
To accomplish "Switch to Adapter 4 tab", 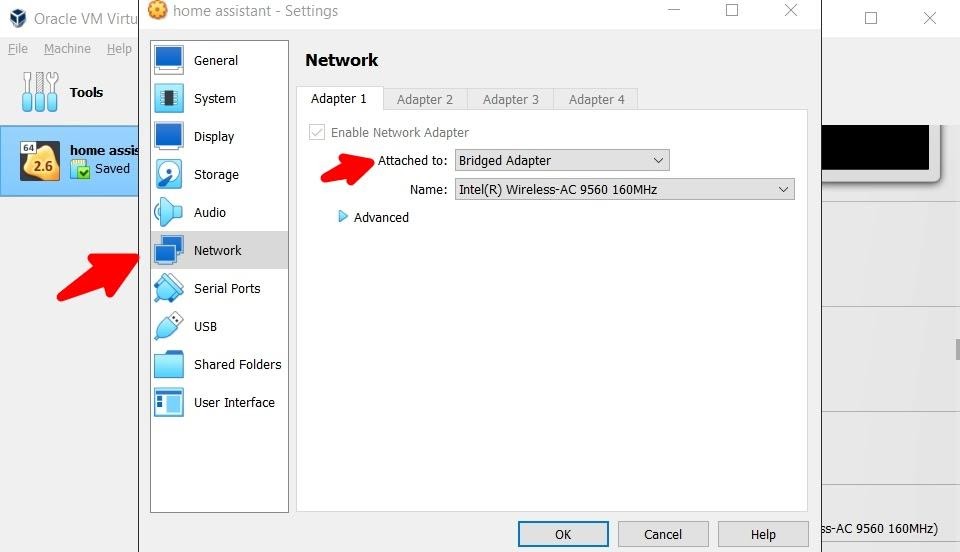I will coord(596,99).
